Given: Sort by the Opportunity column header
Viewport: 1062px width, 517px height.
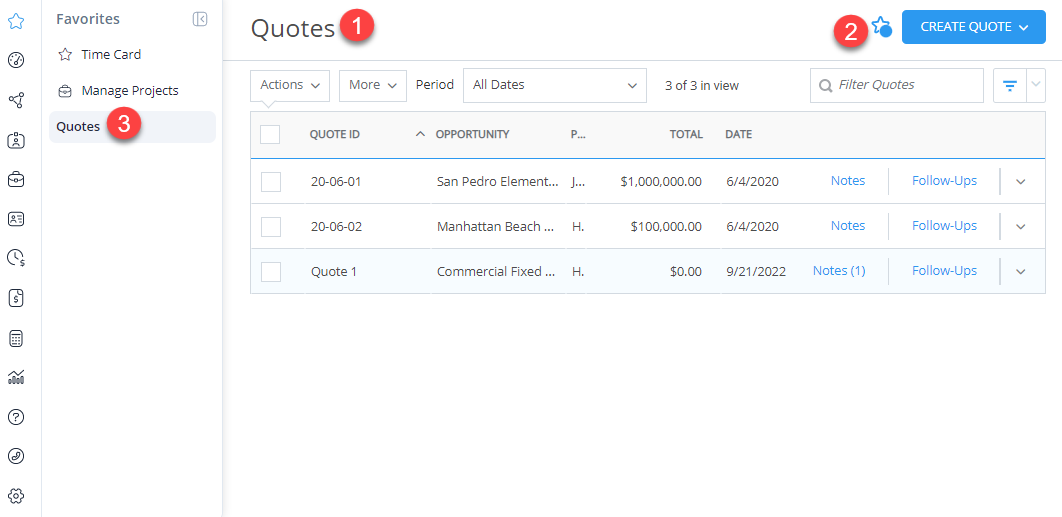Looking at the screenshot, I should [x=472, y=134].
